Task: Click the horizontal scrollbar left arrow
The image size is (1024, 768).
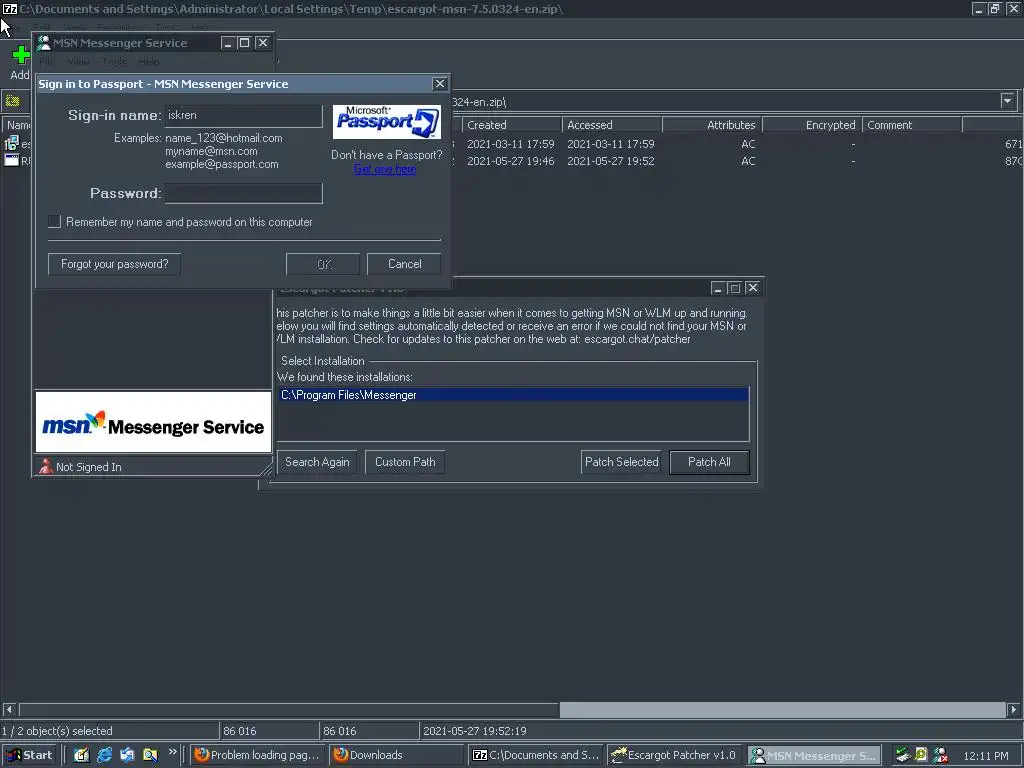Action: (8, 709)
